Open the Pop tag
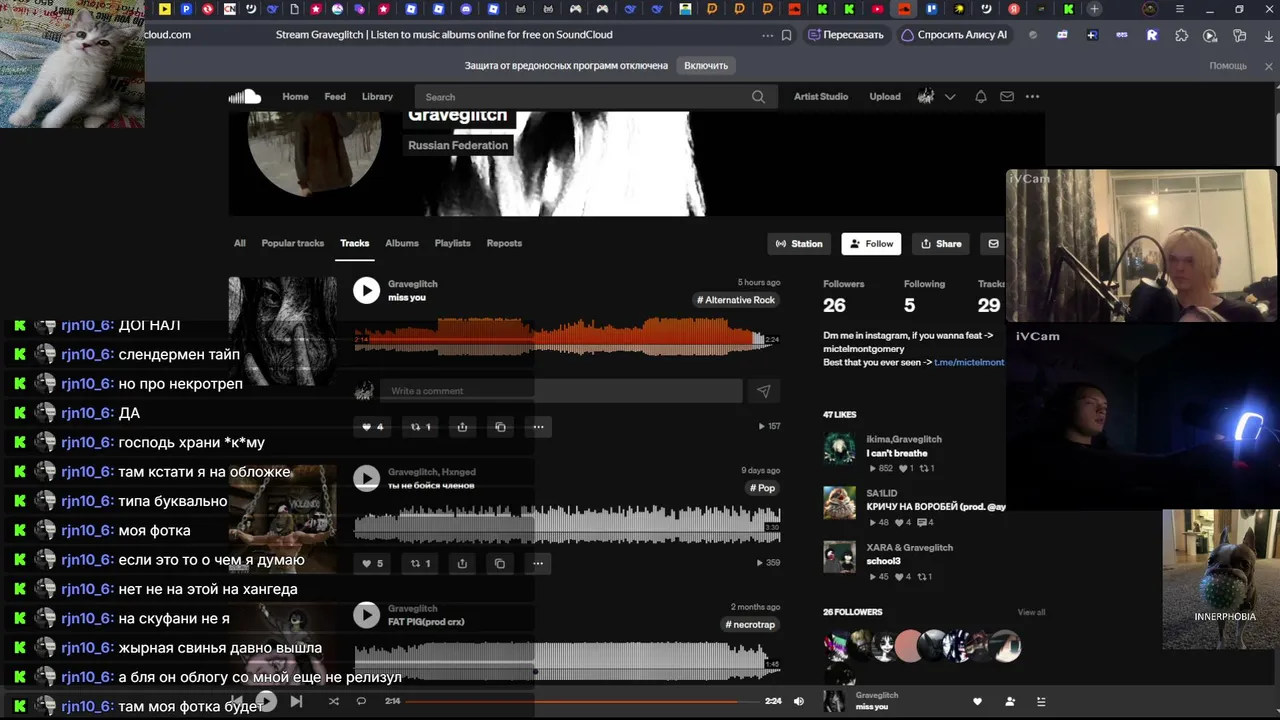Image resolution: width=1280 pixels, height=720 pixels. 763,488
